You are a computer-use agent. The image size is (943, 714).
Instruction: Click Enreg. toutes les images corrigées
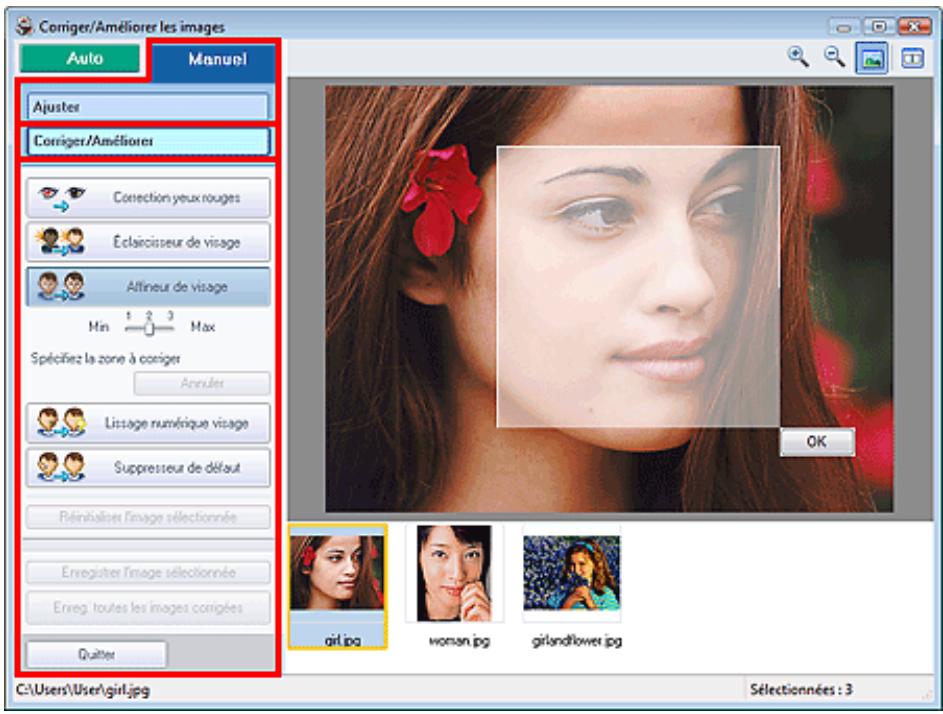coord(148,608)
